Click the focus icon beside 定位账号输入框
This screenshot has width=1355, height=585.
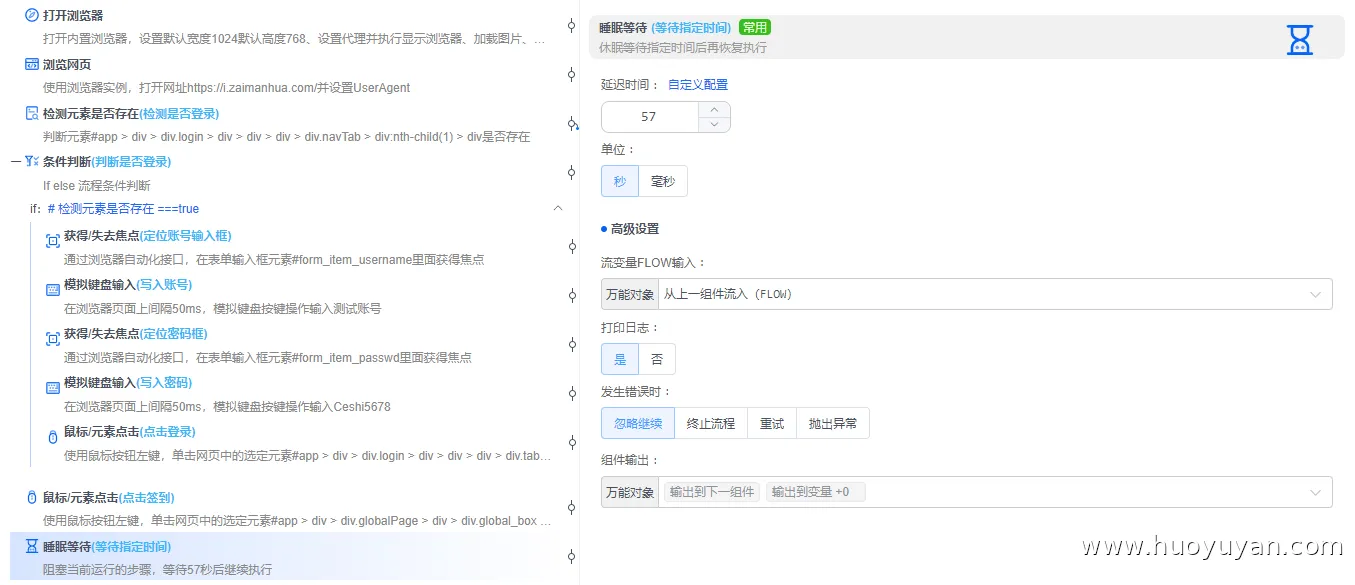[52, 241]
